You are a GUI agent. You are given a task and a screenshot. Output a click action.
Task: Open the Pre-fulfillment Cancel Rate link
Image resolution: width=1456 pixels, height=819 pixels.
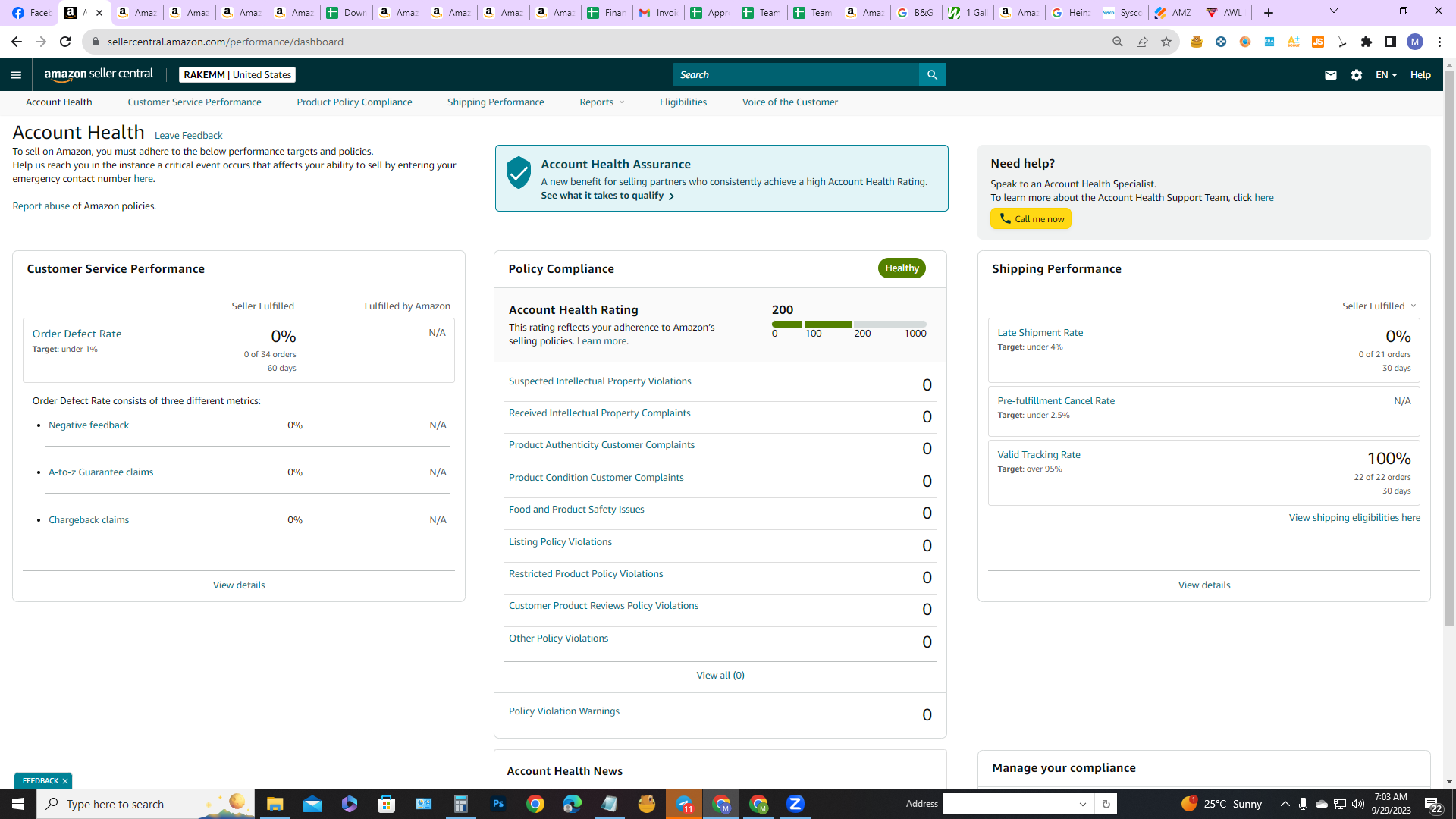pos(1056,401)
